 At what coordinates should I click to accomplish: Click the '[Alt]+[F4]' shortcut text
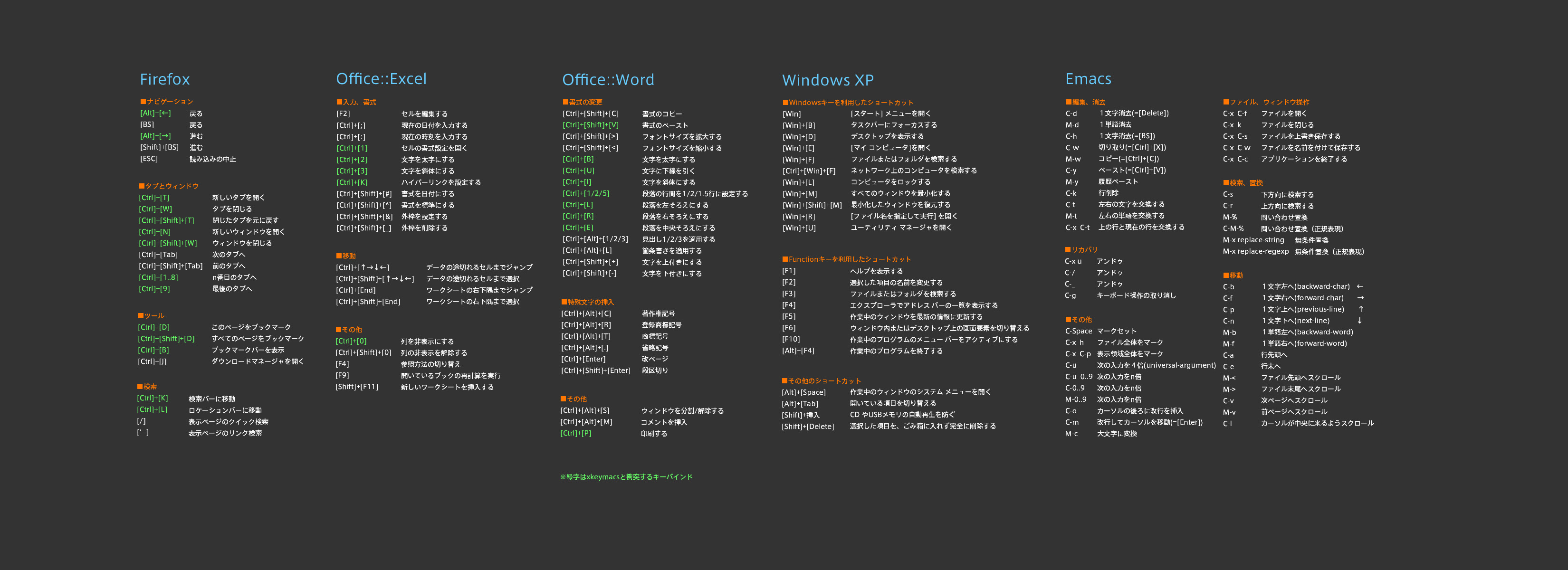[798, 351]
